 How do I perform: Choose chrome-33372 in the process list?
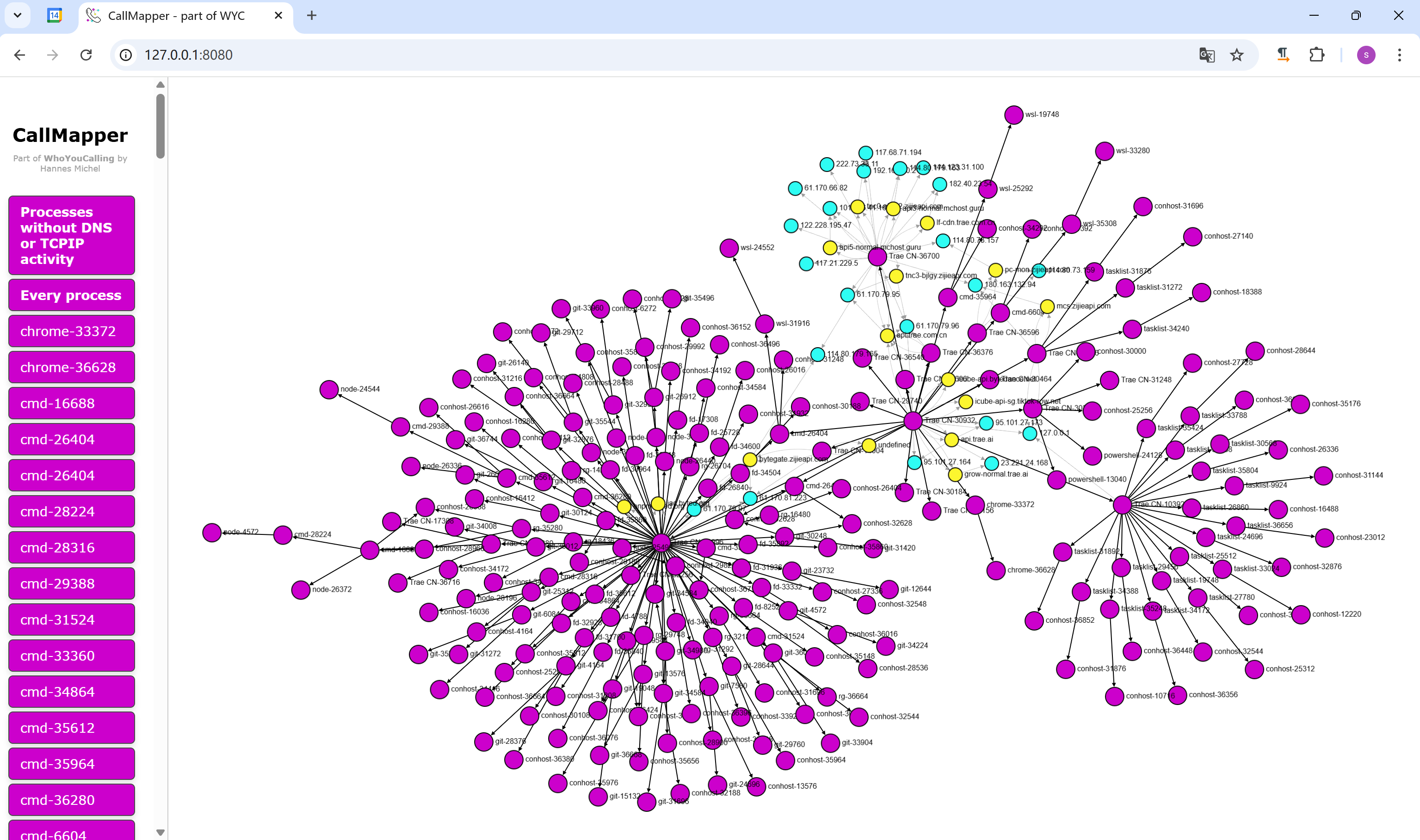point(71,331)
